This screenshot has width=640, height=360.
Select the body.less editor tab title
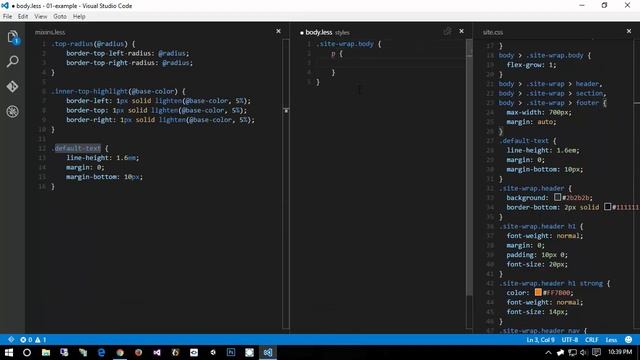click(318, 32)
